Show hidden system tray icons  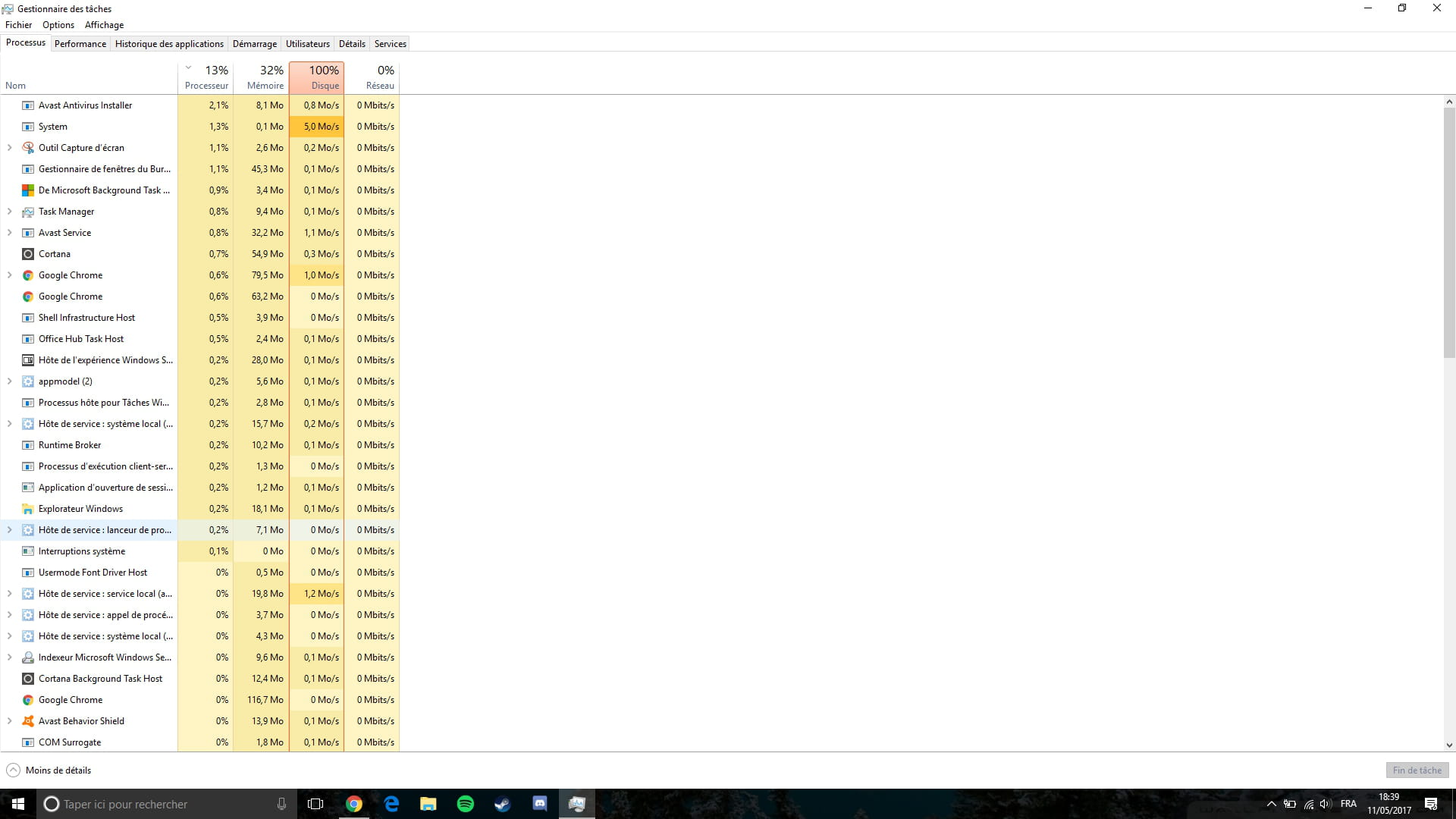[x=1272, y=804]
